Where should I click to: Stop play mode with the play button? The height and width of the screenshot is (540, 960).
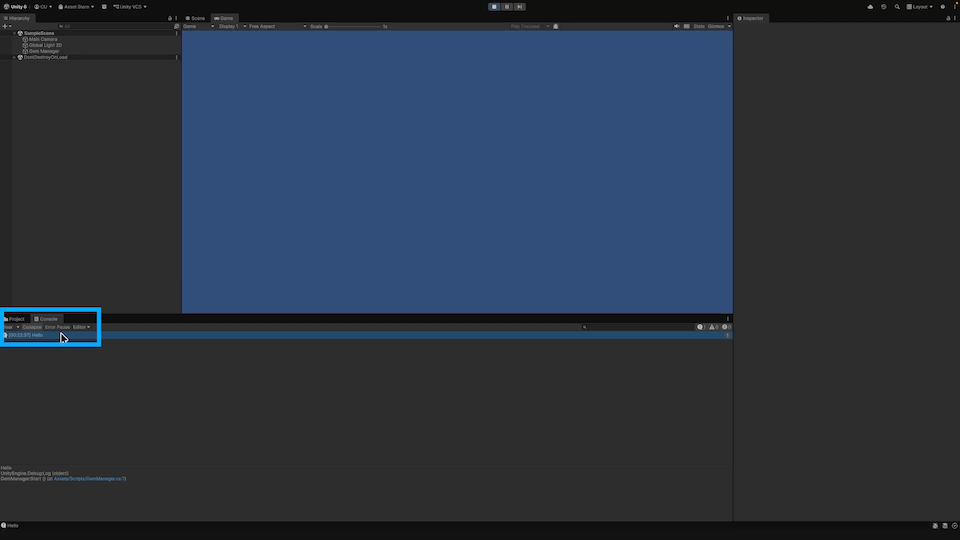click(494, 7)
